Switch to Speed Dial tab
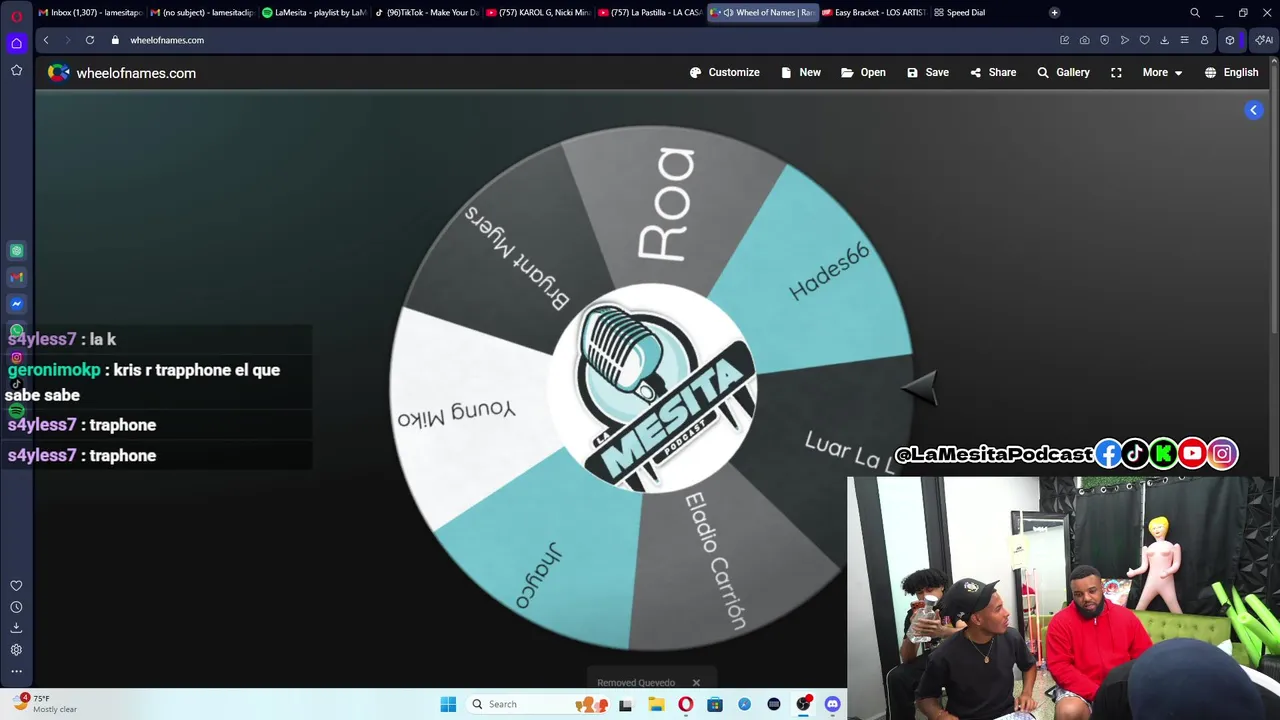1280x720 pixels. click(960, 13)
